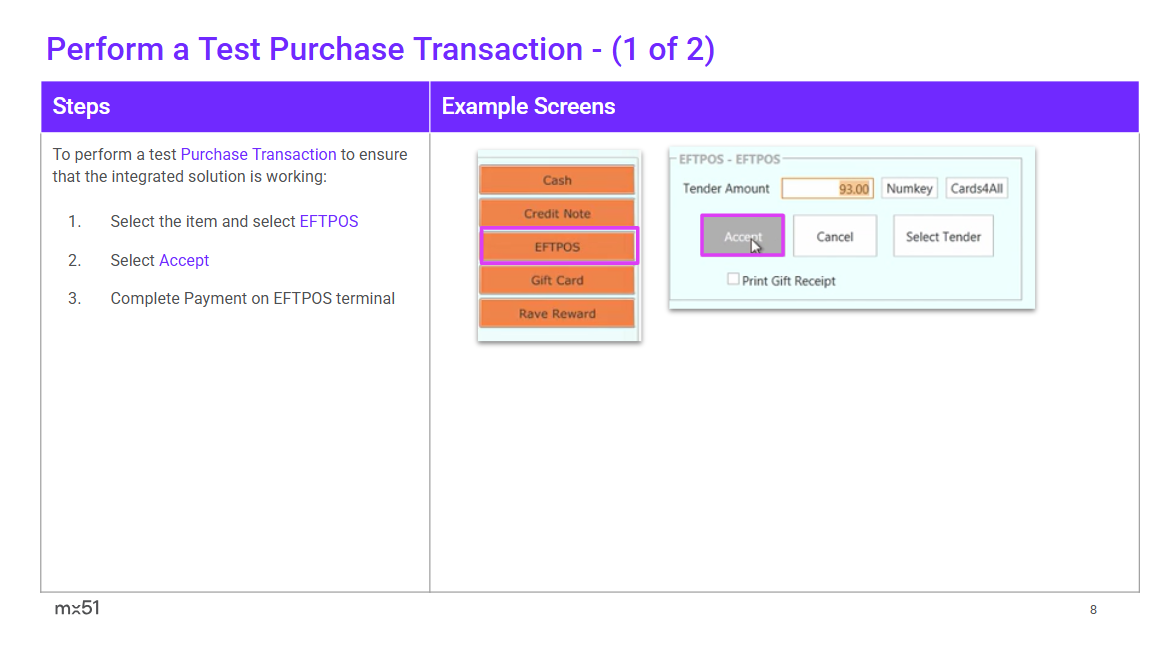The width and height of the screenshot is (1154, 647).
Task: Enable the Print Gift Receipt checkbox
Action: (x=734, y=280)
